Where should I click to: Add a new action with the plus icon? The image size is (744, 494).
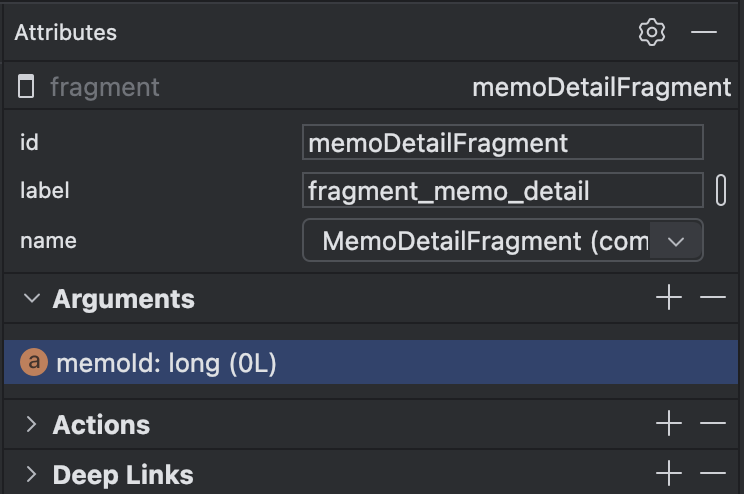pyautogui.click(x=668, y=424)
